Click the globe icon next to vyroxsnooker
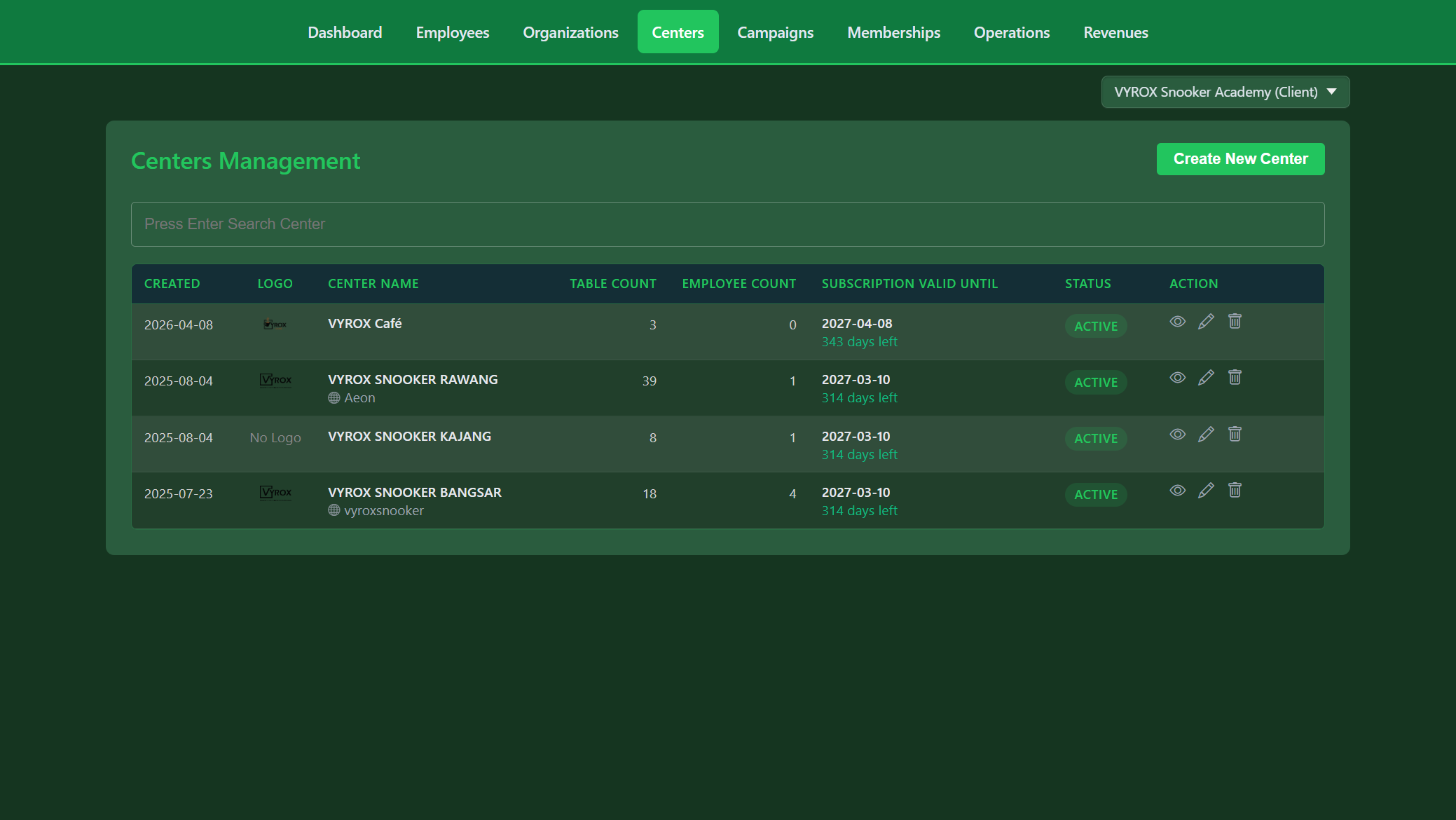This screenshot has width=1456, height=820. pos(334,510)
